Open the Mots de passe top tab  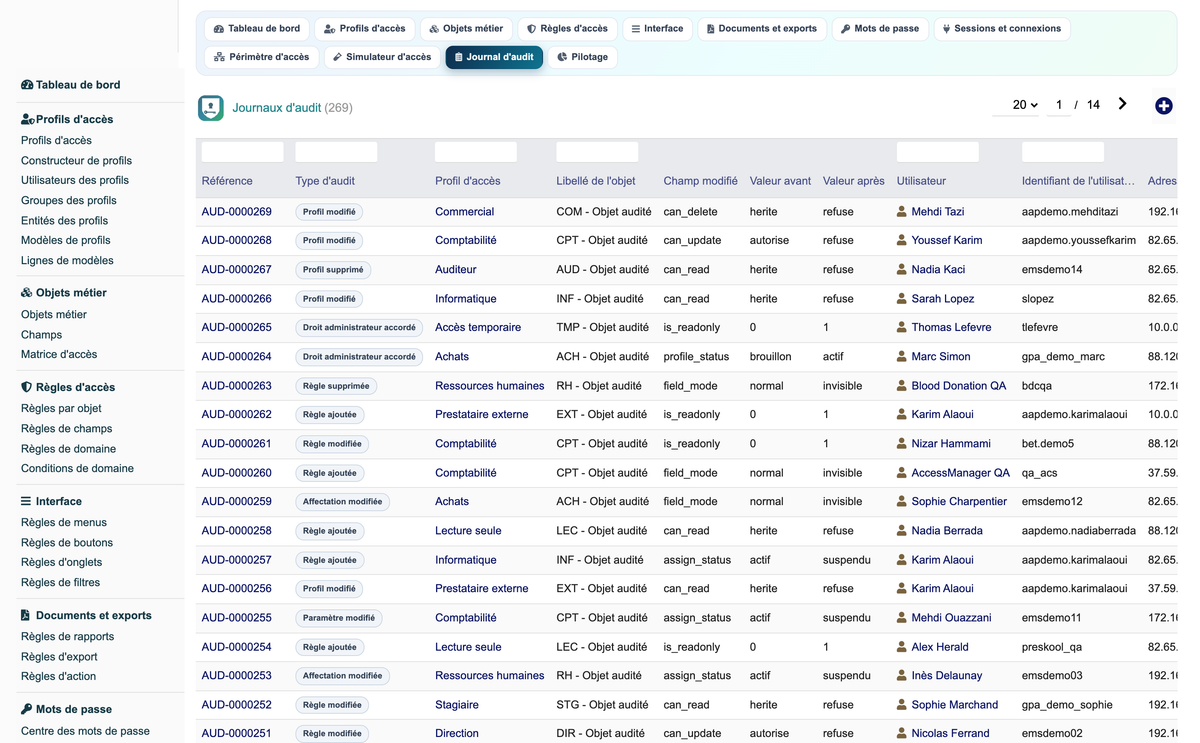pos(880,29)
